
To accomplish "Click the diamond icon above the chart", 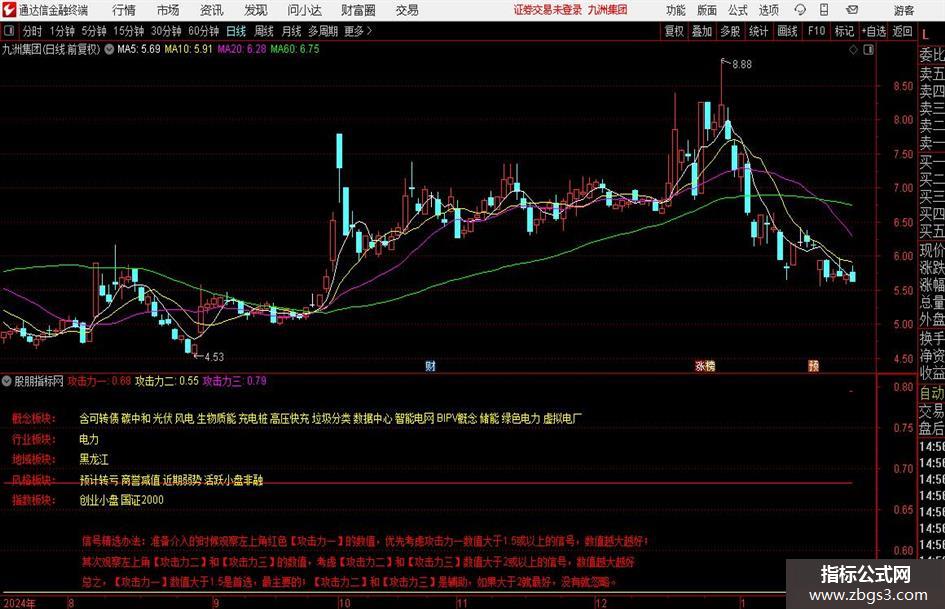I will coord(853,49).
